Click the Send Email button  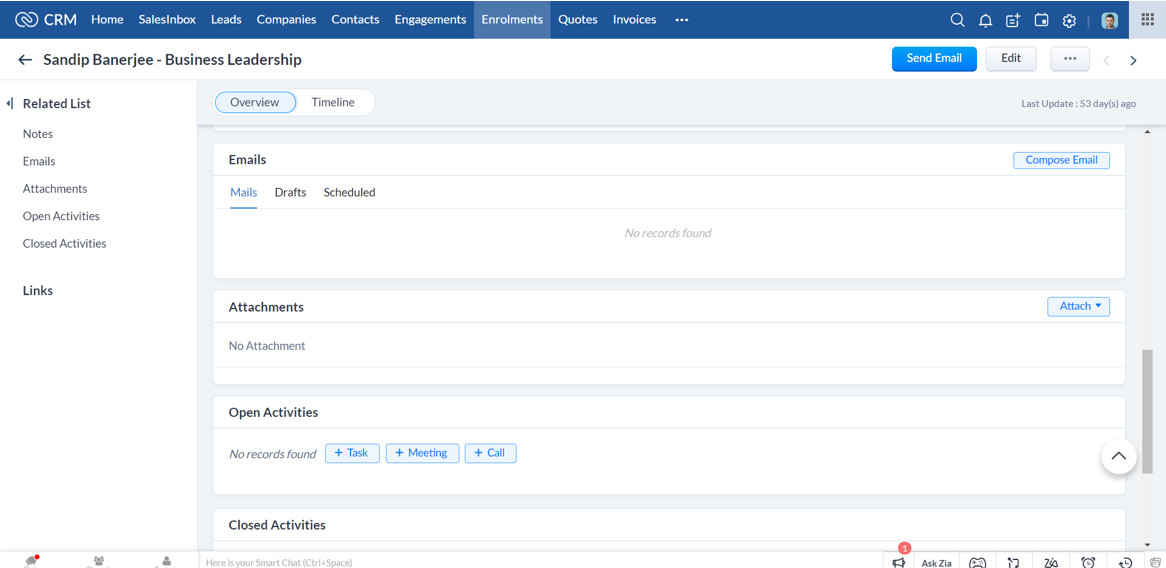tap(933, 59)
